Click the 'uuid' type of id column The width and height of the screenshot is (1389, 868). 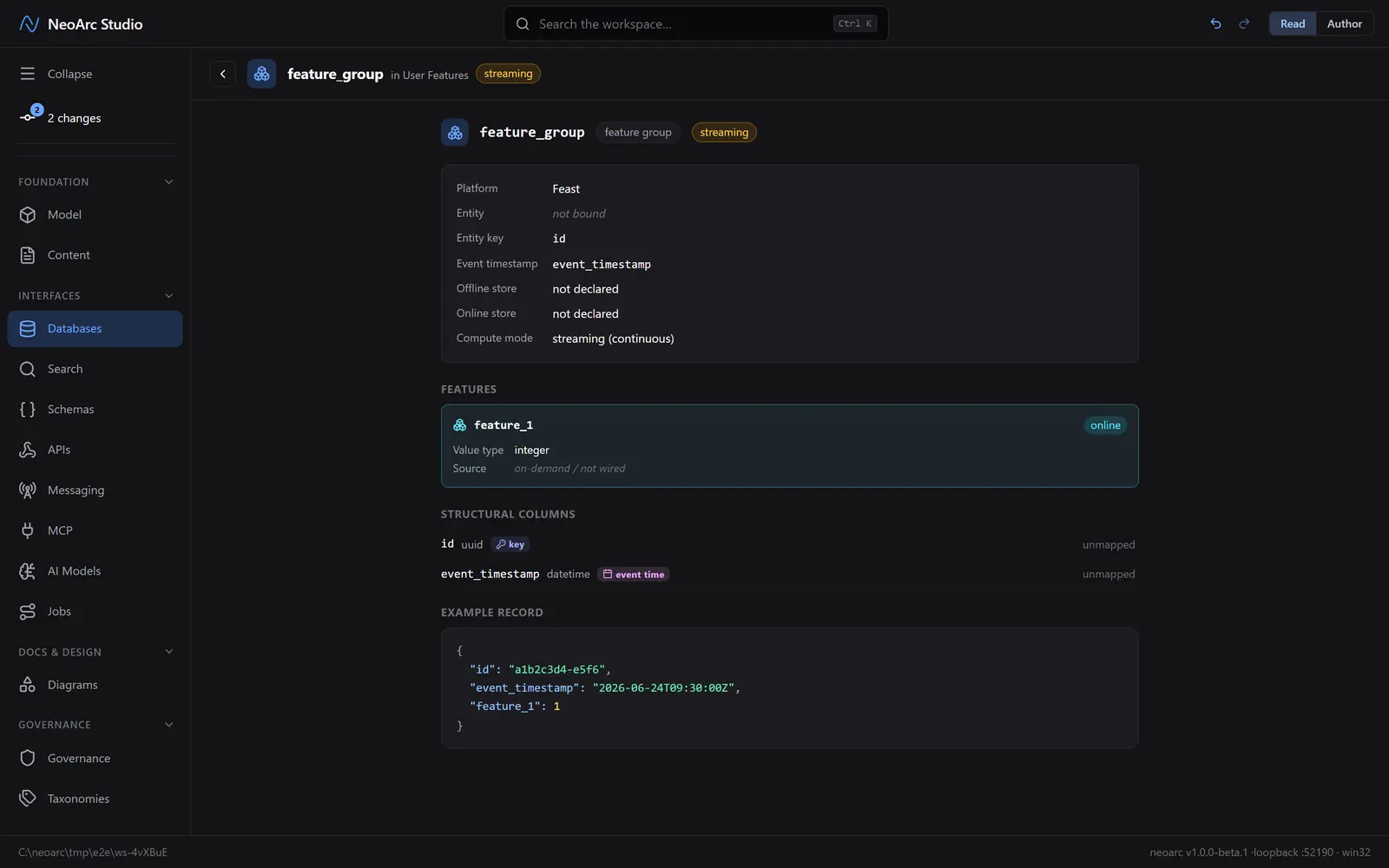471,544
